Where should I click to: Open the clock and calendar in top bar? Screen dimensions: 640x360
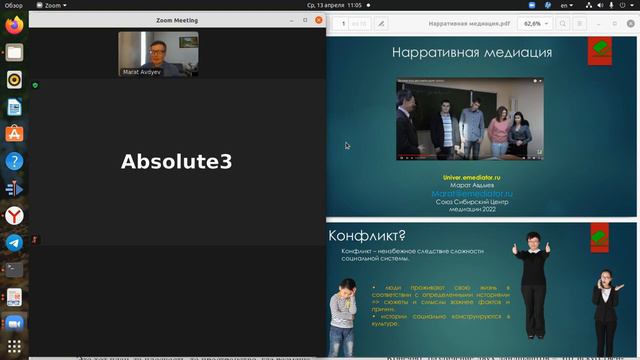click(334, 5)
